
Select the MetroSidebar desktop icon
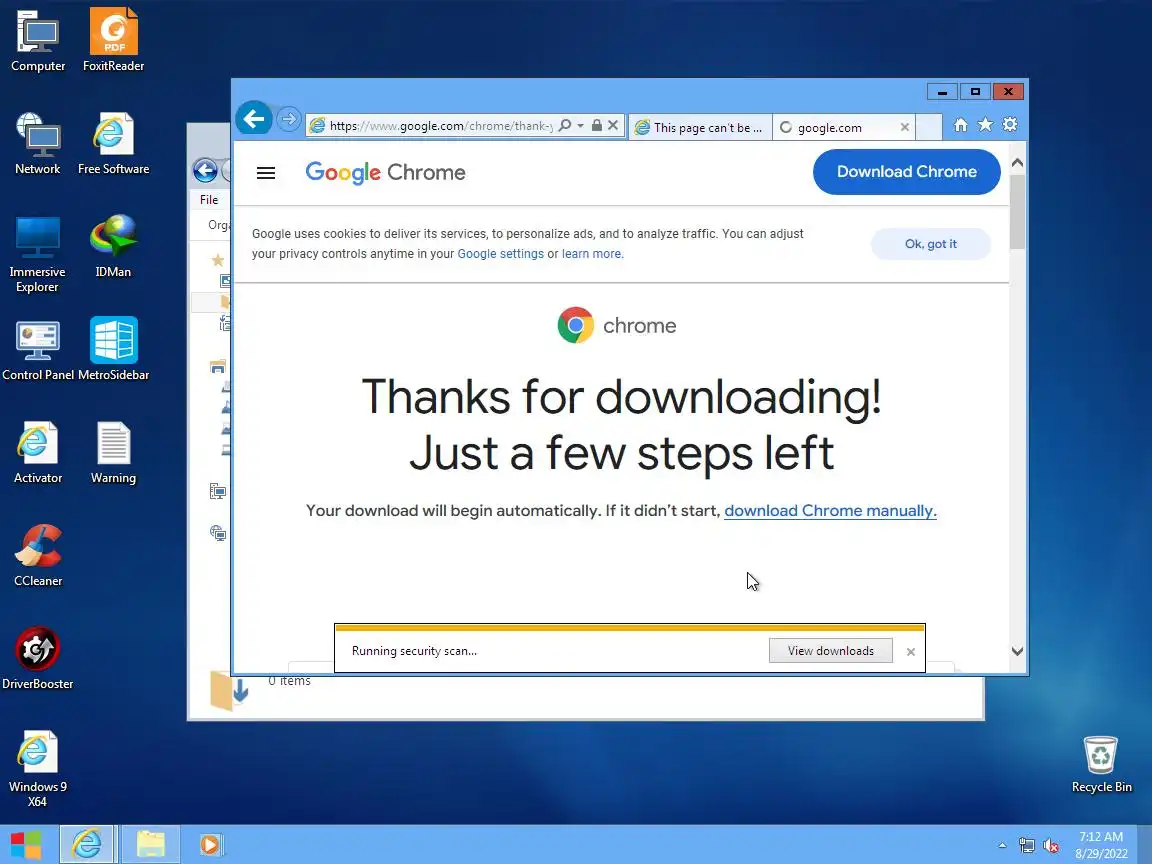(x=113, y=349)
